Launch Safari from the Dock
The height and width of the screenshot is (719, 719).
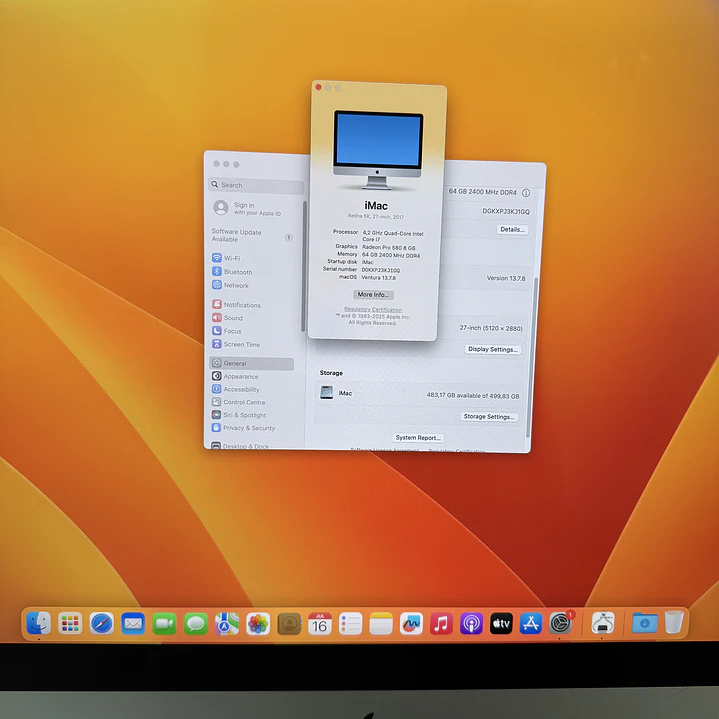tap(101, 624)
